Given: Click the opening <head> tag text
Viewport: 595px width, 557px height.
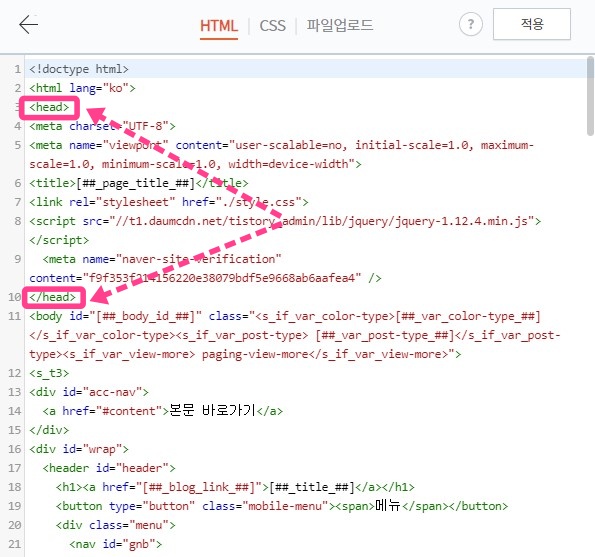Looking at the screenshot, I should [x=49, y=107].
